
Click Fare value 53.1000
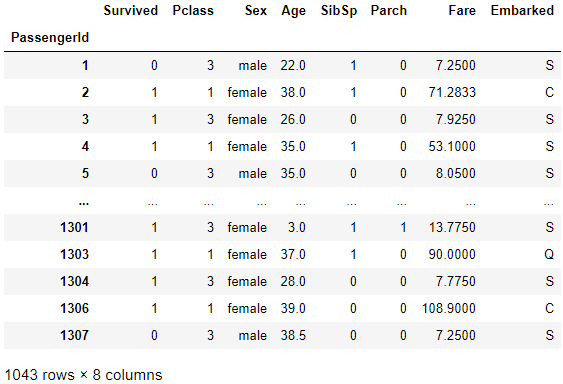tap(452, 146)
